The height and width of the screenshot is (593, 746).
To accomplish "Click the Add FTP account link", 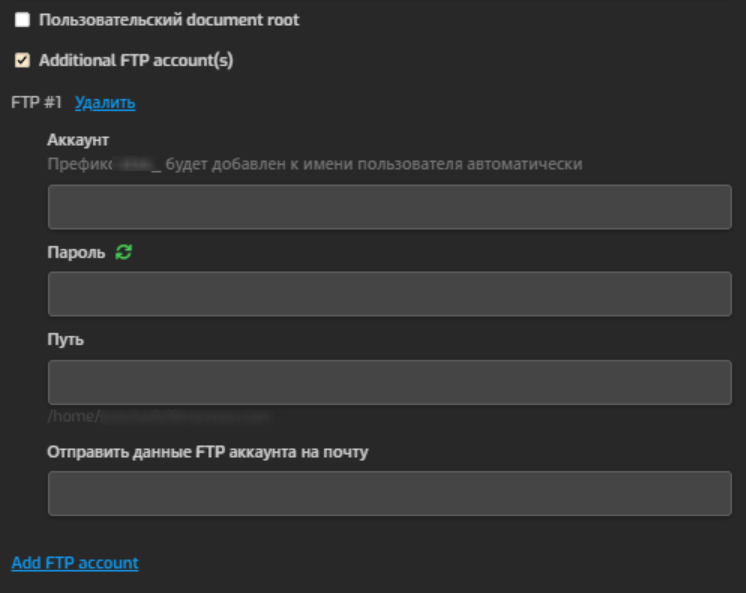I will (75, 563).
